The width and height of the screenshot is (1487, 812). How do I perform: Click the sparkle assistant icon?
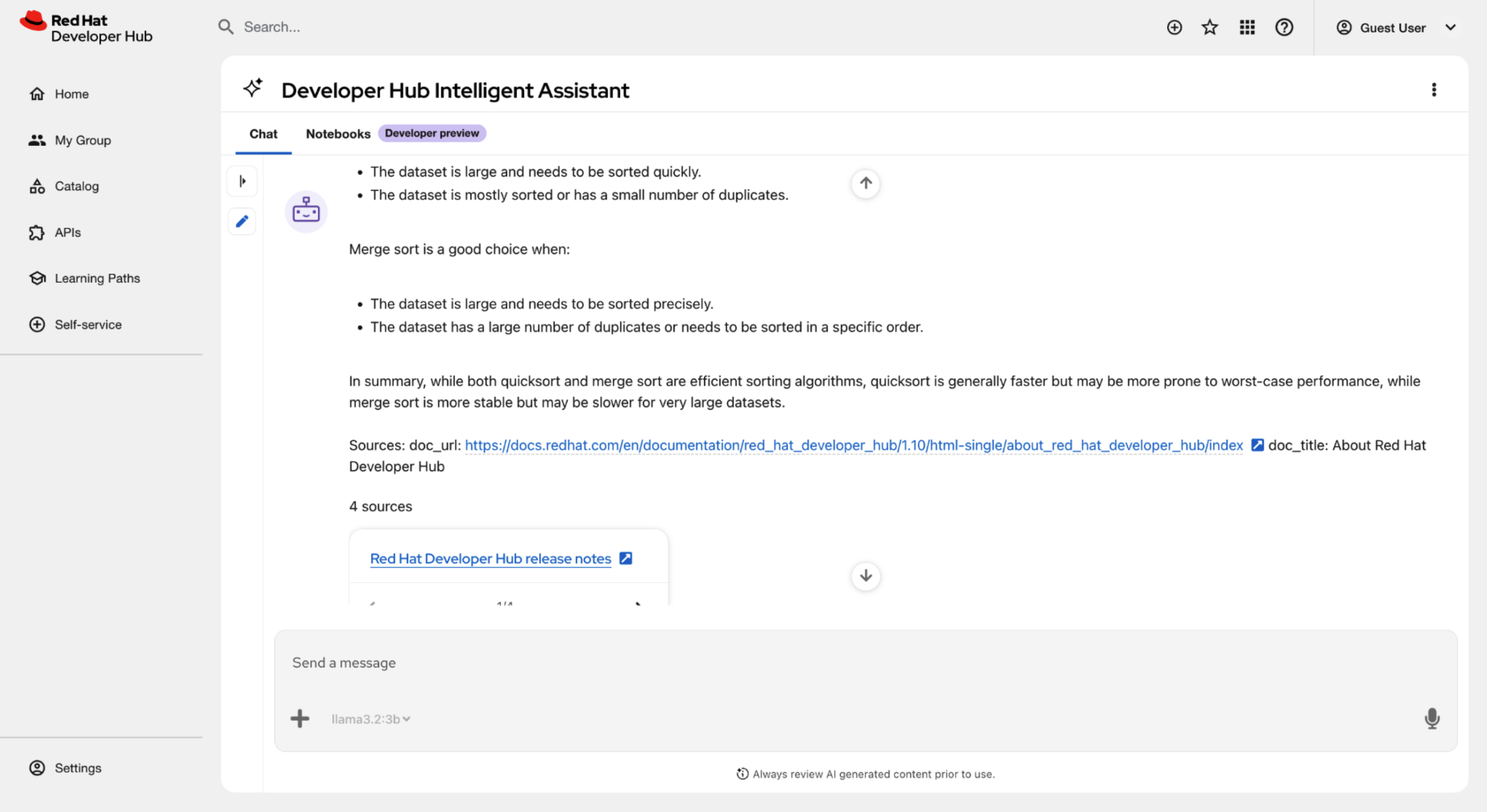pyautogui.click(x=253, y=88)
